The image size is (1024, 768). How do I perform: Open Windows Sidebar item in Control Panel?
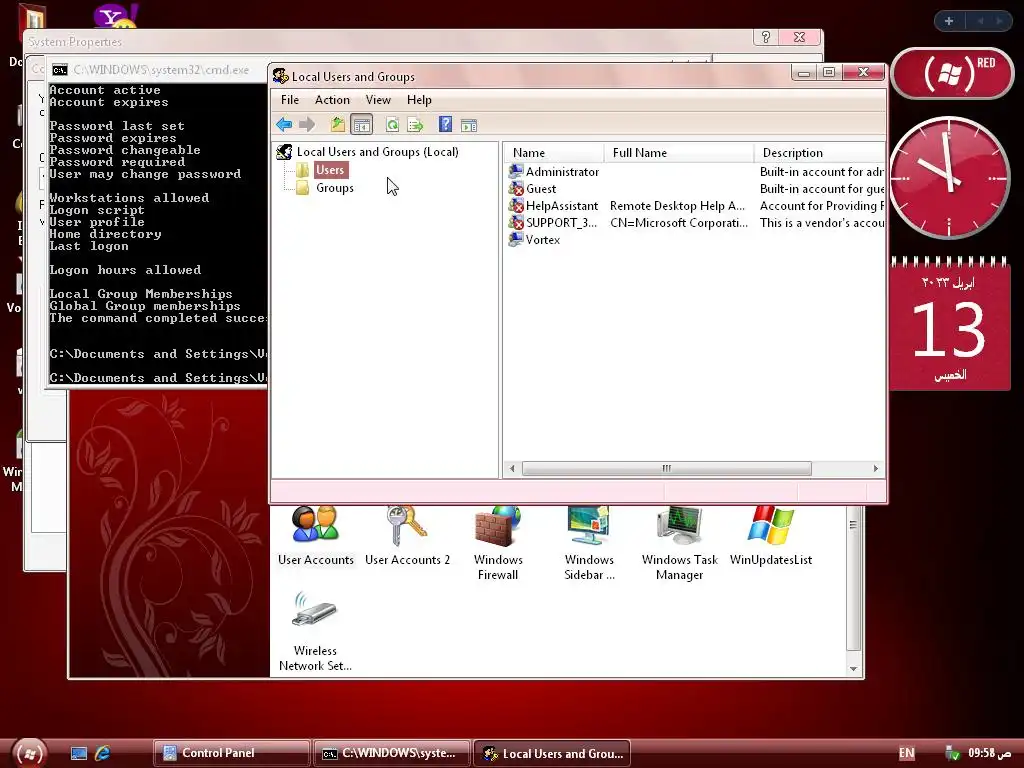(589, 543)
